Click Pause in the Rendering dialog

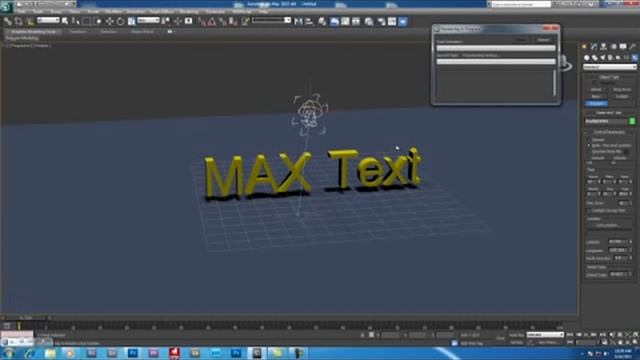click(521, 40)
